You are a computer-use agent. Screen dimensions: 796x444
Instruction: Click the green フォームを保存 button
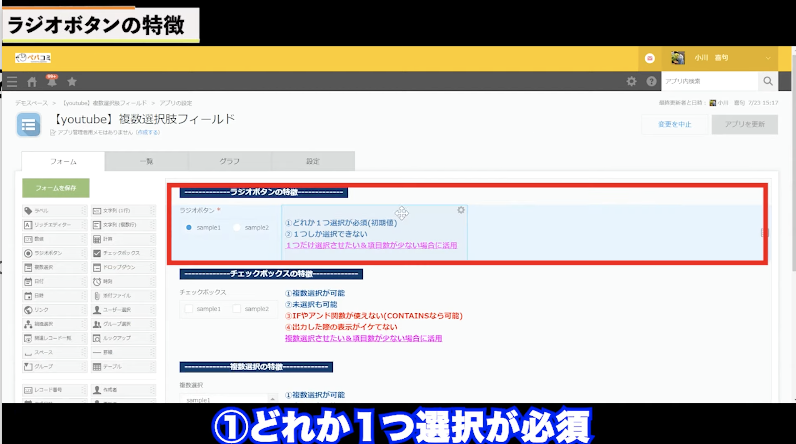click(x=56, y=188)
